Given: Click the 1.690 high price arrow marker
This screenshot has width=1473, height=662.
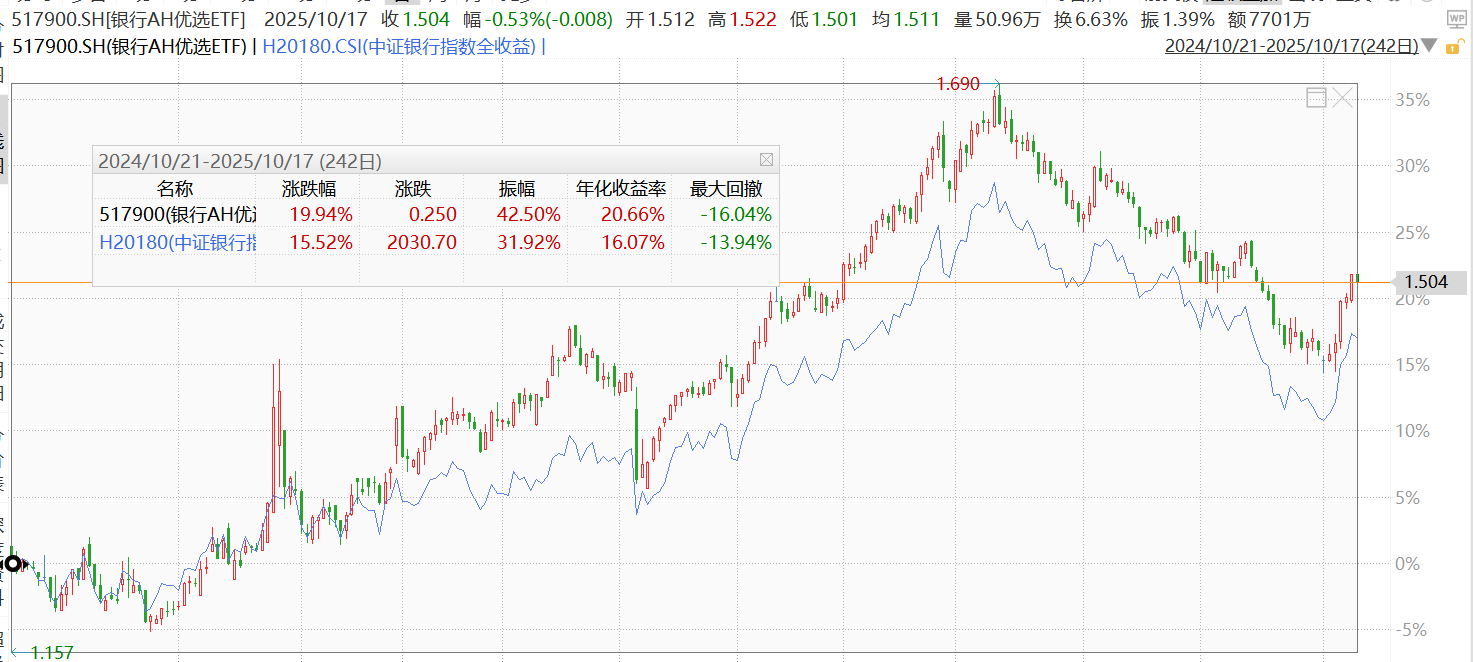Looking at the screenshot, I should [x=996, y=84].
